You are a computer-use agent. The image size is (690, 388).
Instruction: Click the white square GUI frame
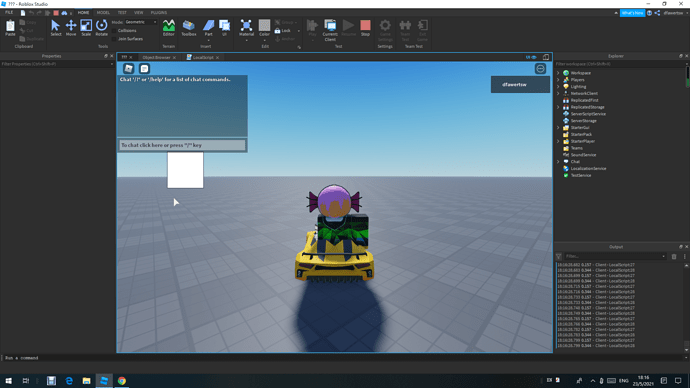185,170
